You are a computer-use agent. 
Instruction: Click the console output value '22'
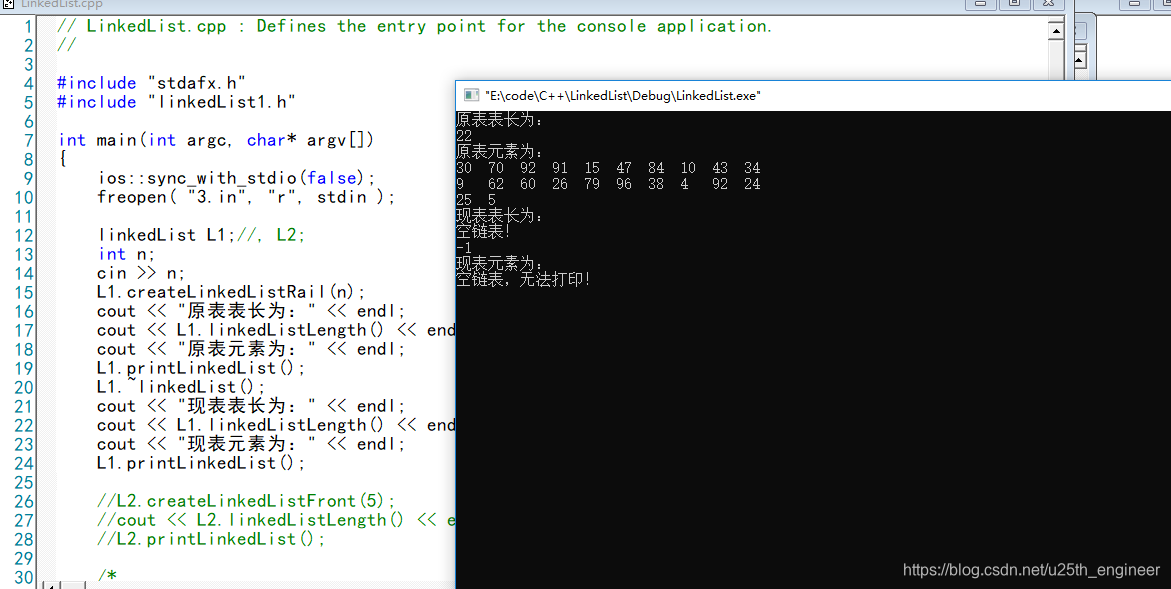click(x=464, y=136)
